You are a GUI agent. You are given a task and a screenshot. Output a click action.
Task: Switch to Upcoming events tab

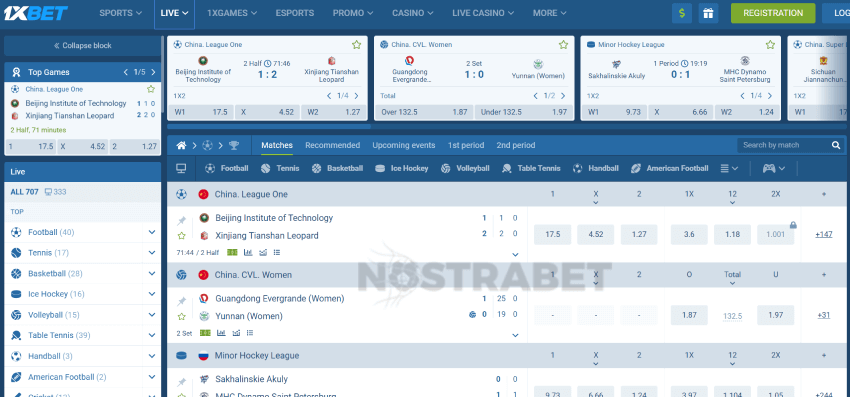(403, 145)
